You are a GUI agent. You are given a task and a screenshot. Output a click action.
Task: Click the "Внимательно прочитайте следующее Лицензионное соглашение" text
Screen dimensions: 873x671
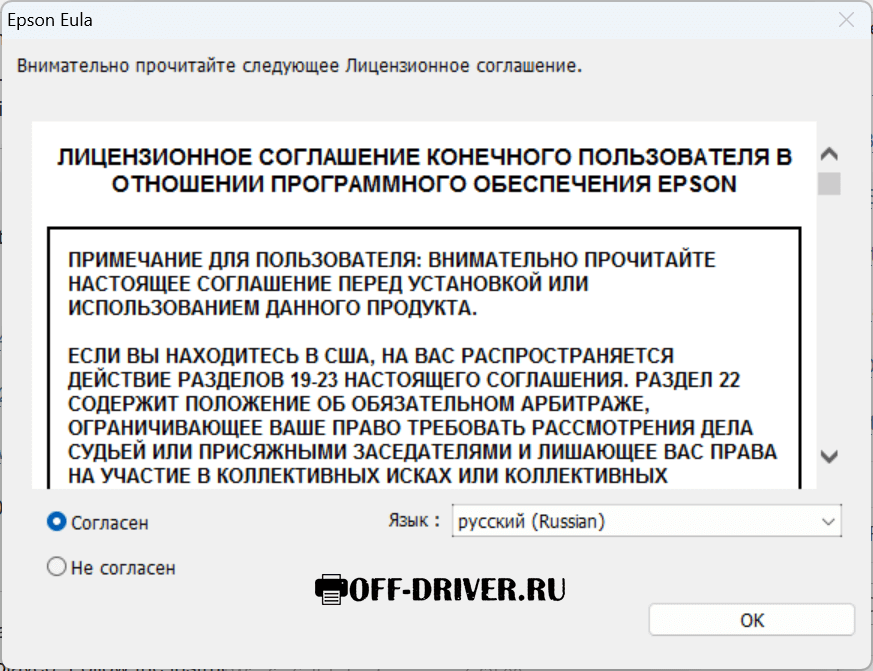click(299, 66)
